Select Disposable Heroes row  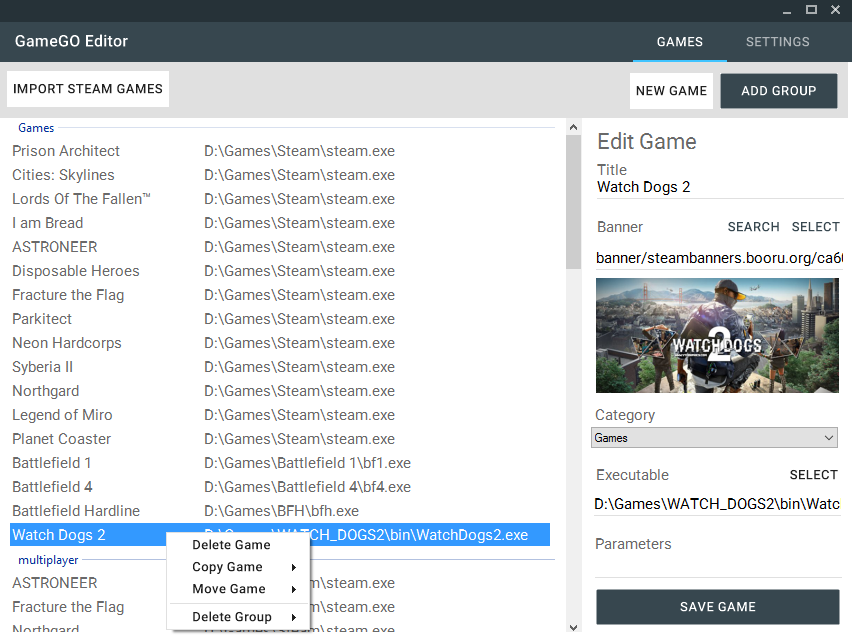(x=280, y=271)
